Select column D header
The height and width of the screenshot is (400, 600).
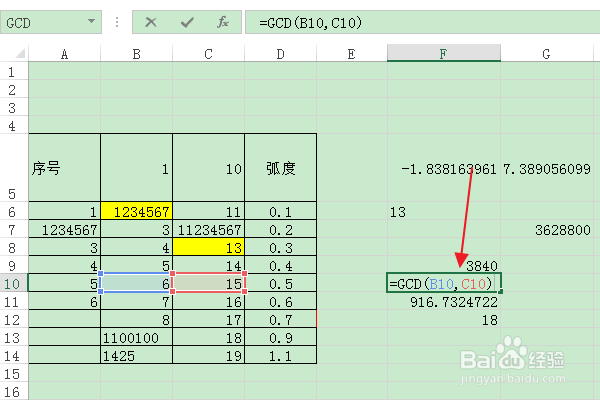(x=280, y=54)
